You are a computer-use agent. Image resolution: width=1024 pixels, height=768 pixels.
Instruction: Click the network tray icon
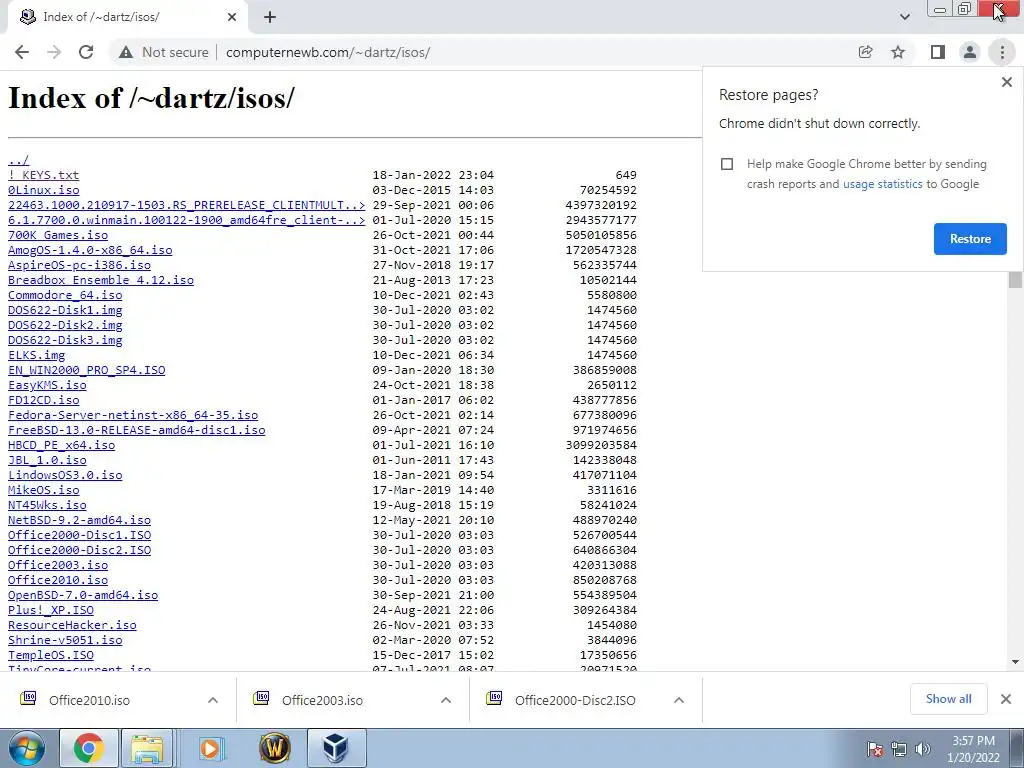(x=899, y=749)
